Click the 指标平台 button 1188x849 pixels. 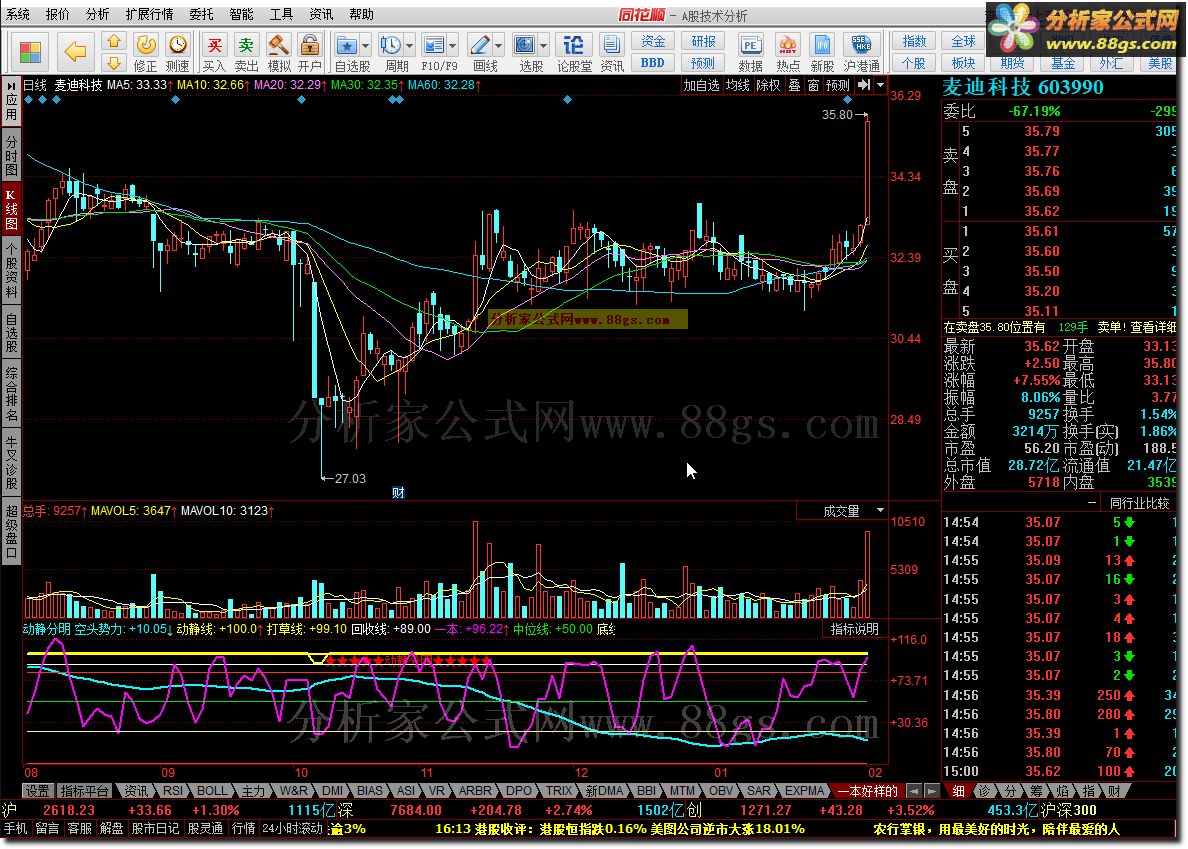(84, 791)
